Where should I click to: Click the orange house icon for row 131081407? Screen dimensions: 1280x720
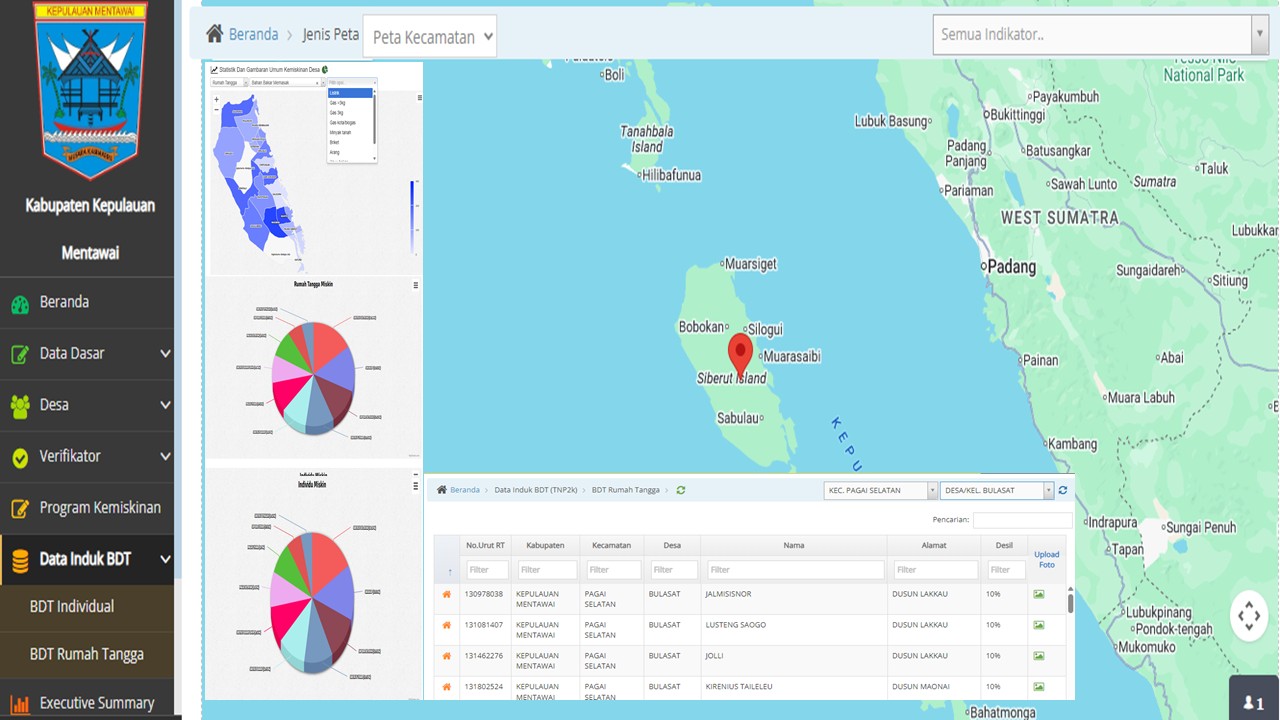click(447, 625)
